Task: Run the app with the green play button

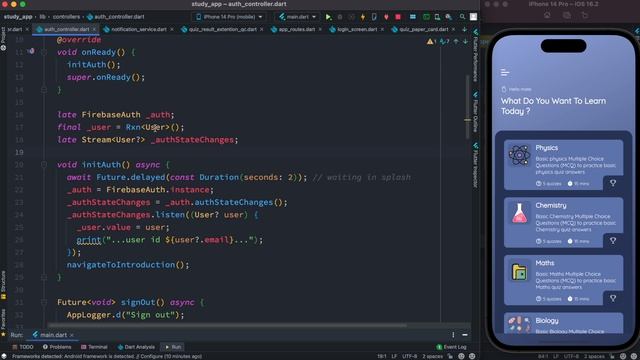Action: pos(328,17)
